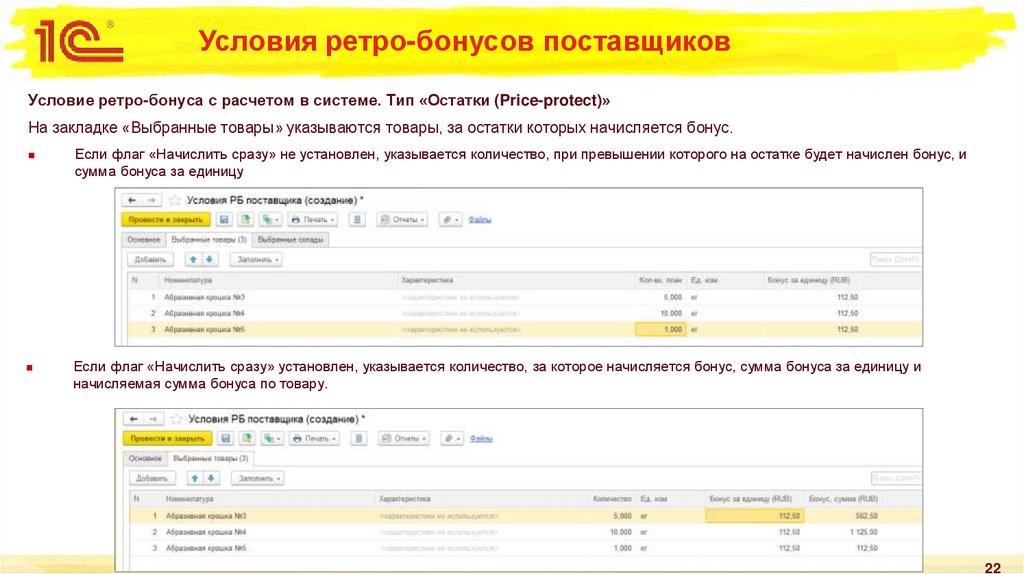Screen dimensions: 1024x574
Task: Click Добавить in the lower window
Action: 152,479
